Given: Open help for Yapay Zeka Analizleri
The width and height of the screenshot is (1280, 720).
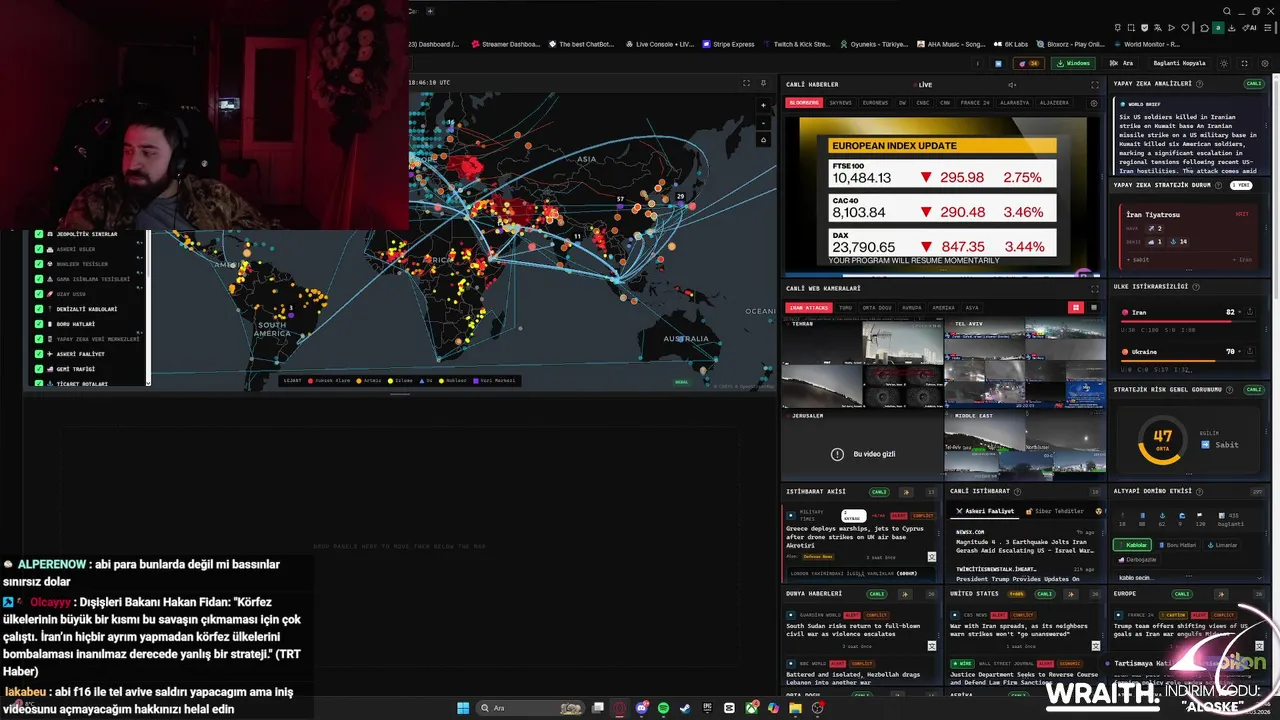Looking at the screenshot, I should pos(1199,84).
